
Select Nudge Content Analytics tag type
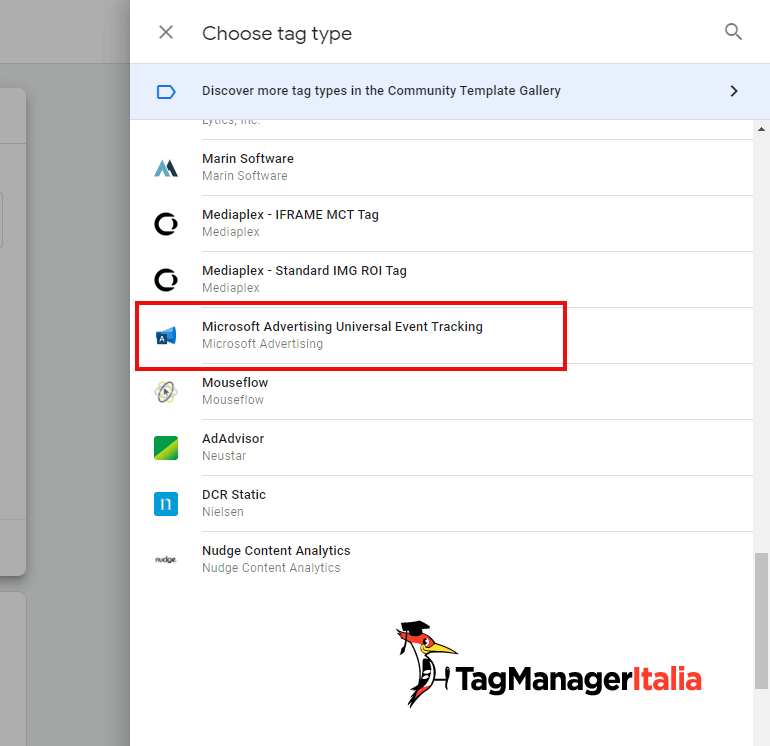[441, 559]
